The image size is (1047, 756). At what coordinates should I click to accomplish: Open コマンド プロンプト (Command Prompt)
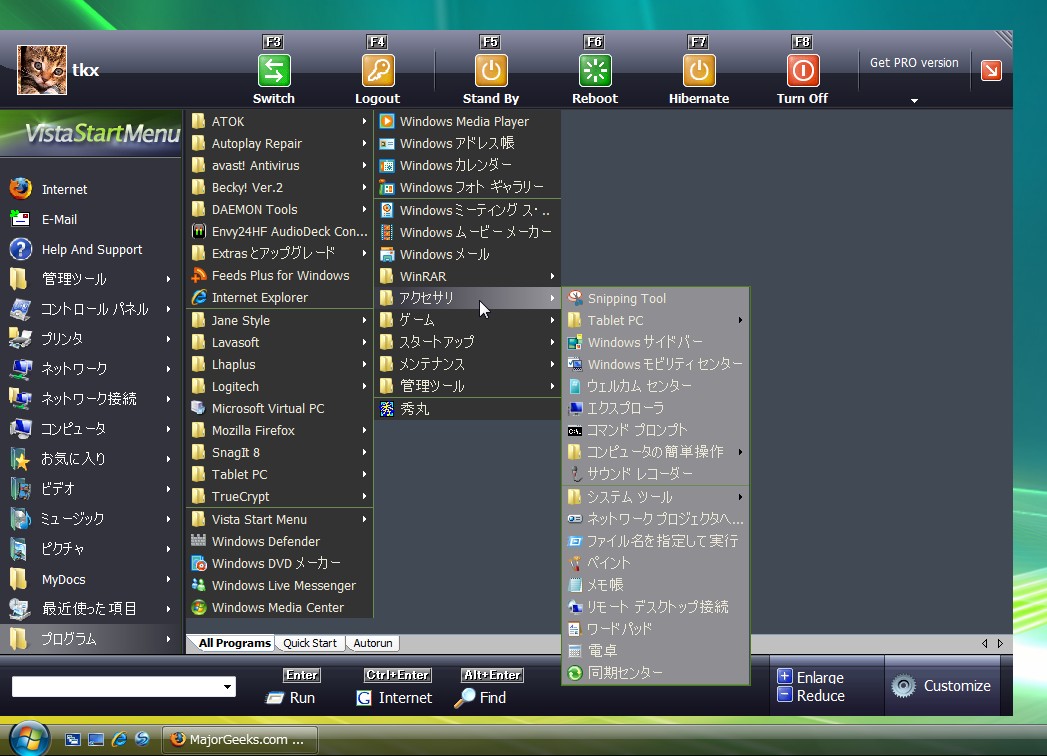click(656, 430)
